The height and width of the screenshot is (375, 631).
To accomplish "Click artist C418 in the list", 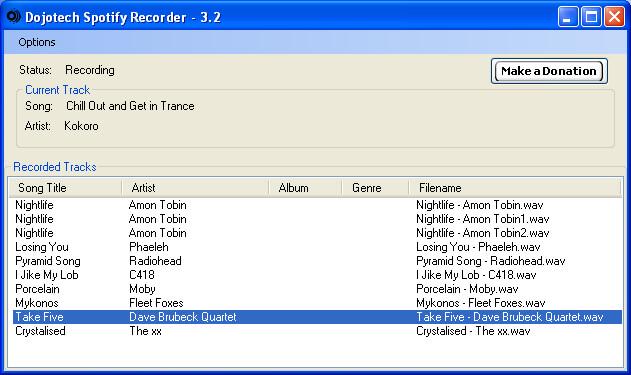I will point(142,275).
